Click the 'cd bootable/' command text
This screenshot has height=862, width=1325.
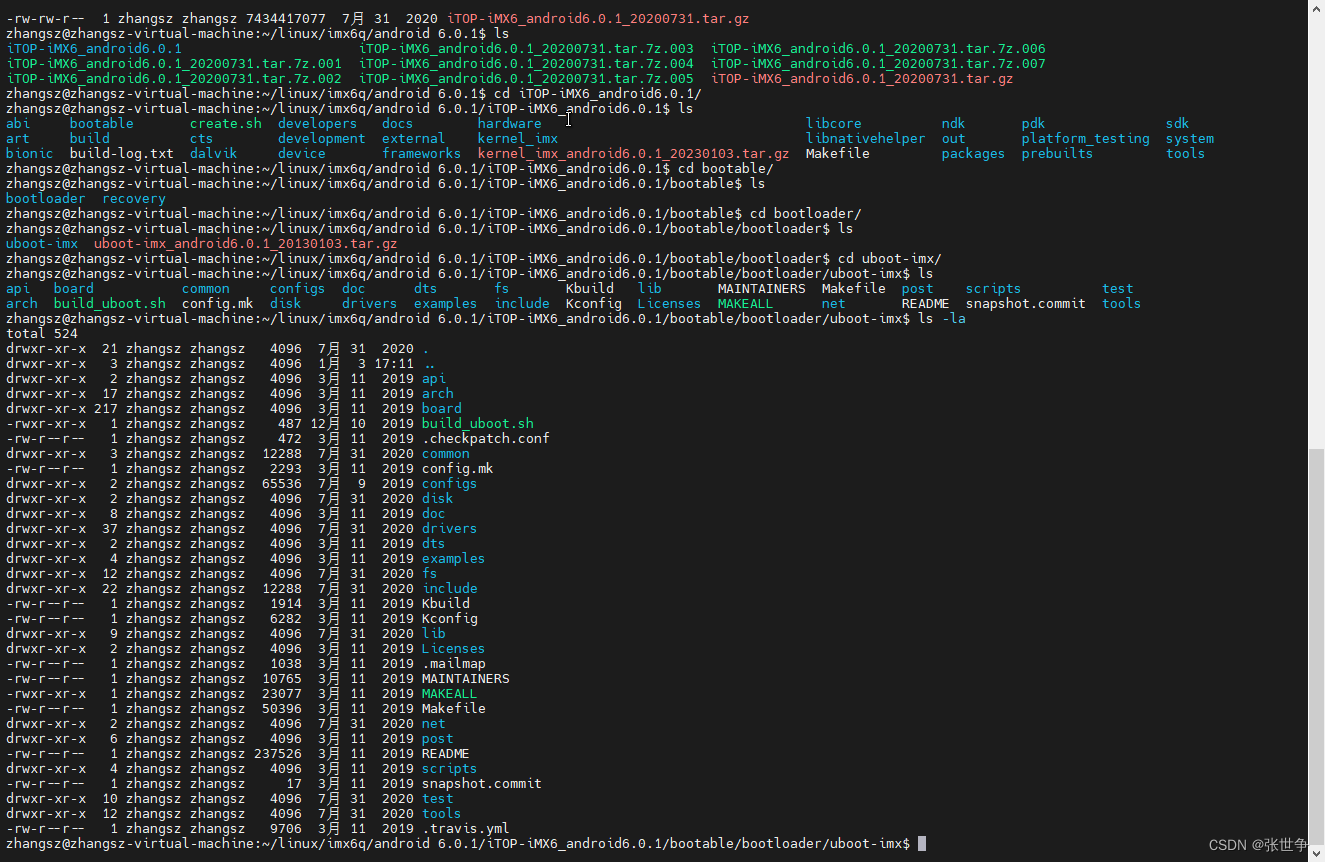click(726, 169)
